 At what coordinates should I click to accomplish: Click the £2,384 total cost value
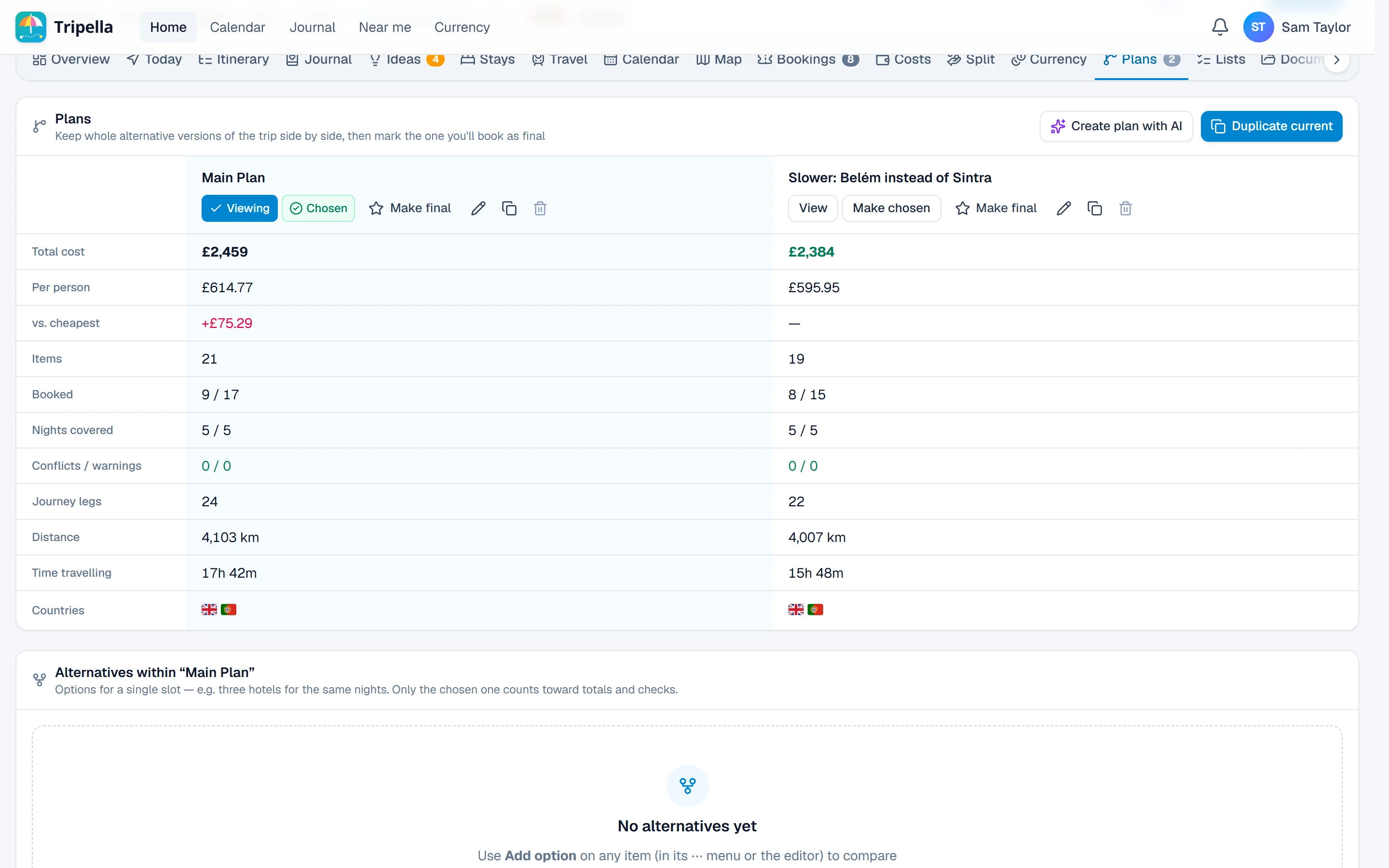pos(811,252)
